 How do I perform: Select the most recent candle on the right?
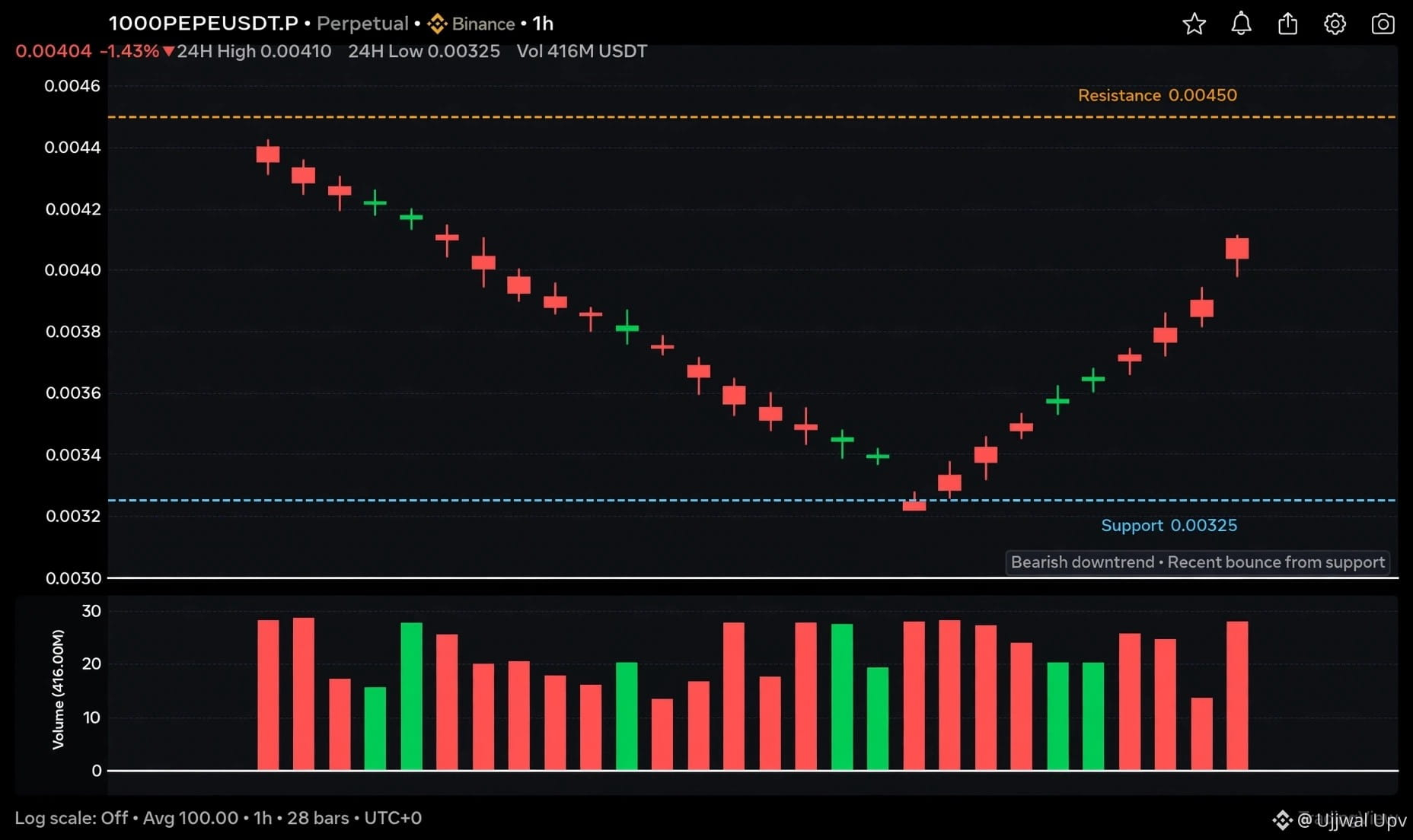point(1237,249)
